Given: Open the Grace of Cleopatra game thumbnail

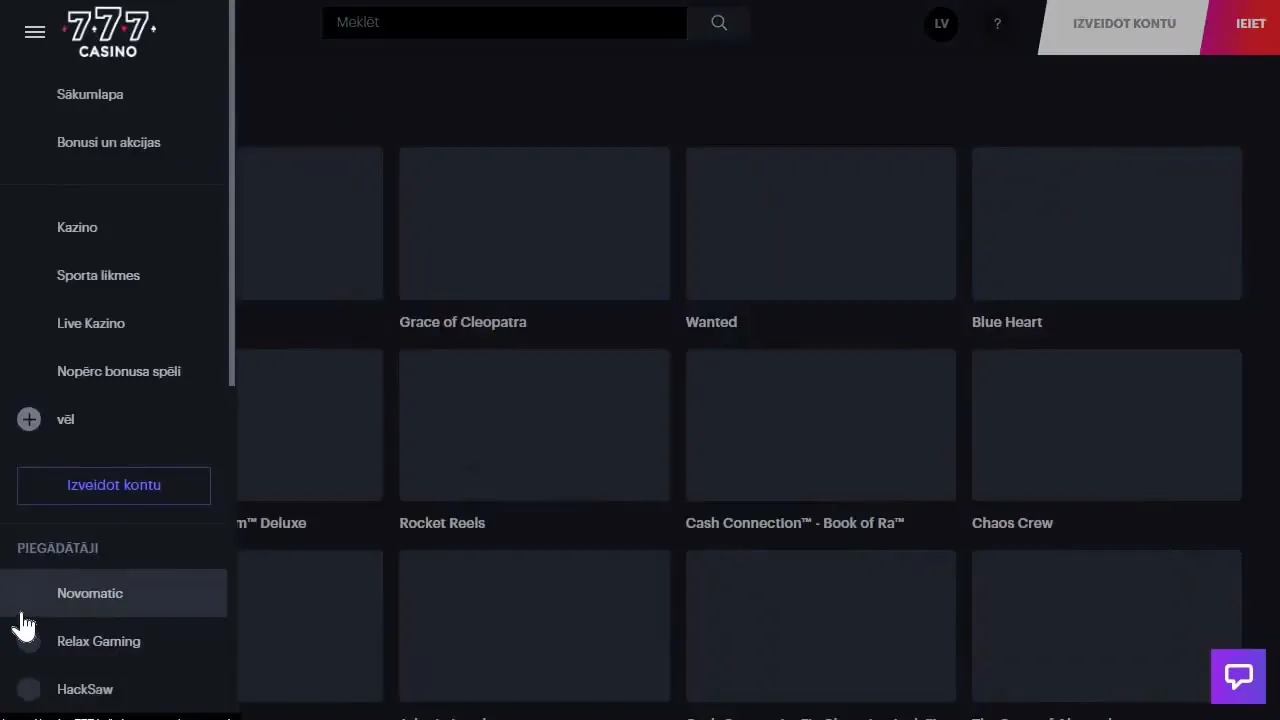Looking at the screenshot, I should click(534, 223).
